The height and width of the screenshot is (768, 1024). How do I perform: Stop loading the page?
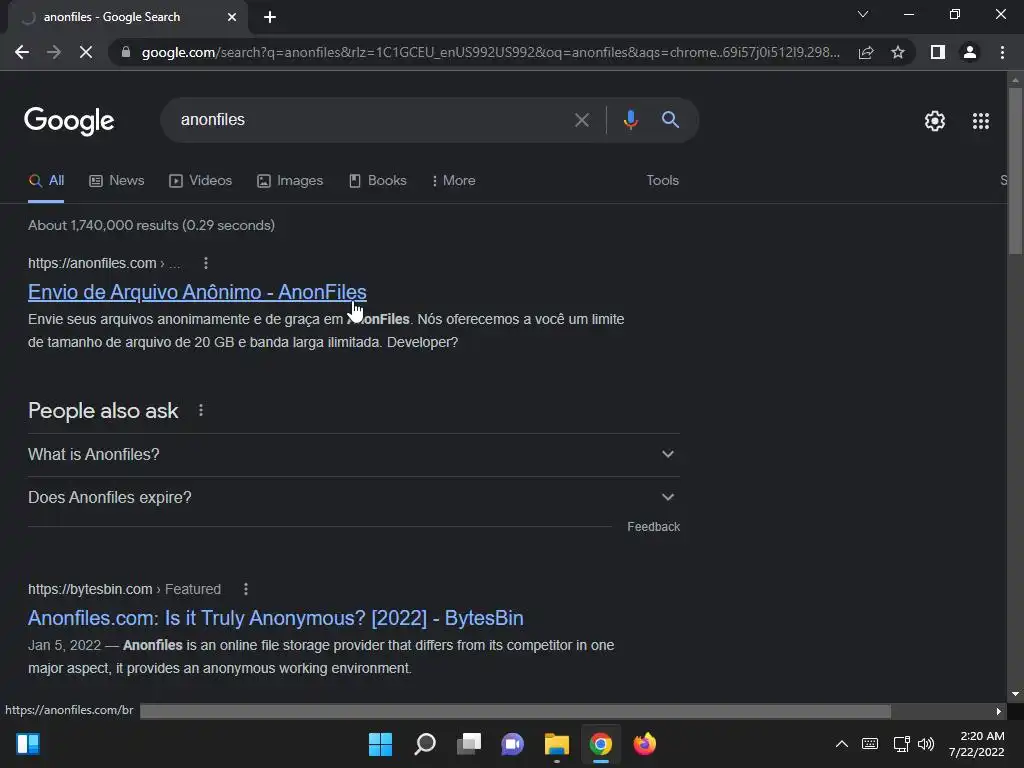[x=86, y=52]
